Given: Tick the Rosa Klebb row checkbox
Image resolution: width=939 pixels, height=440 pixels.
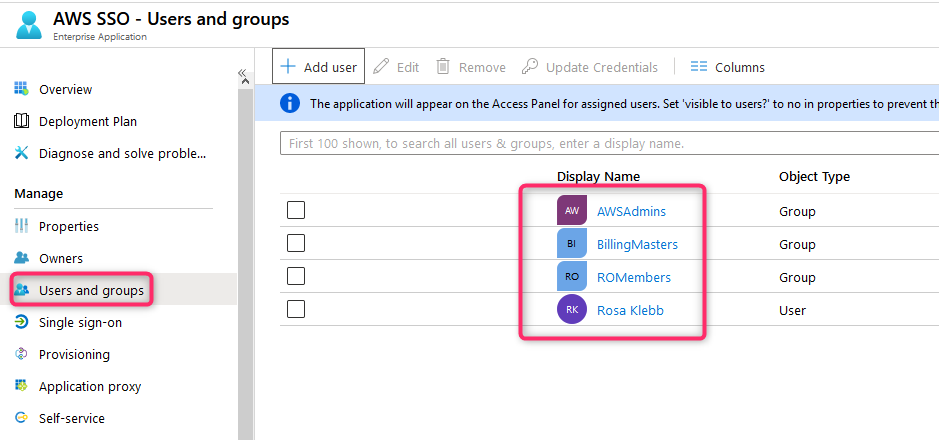Looking at the screenshot, I should pyautogui.click(x=296, y=309).
